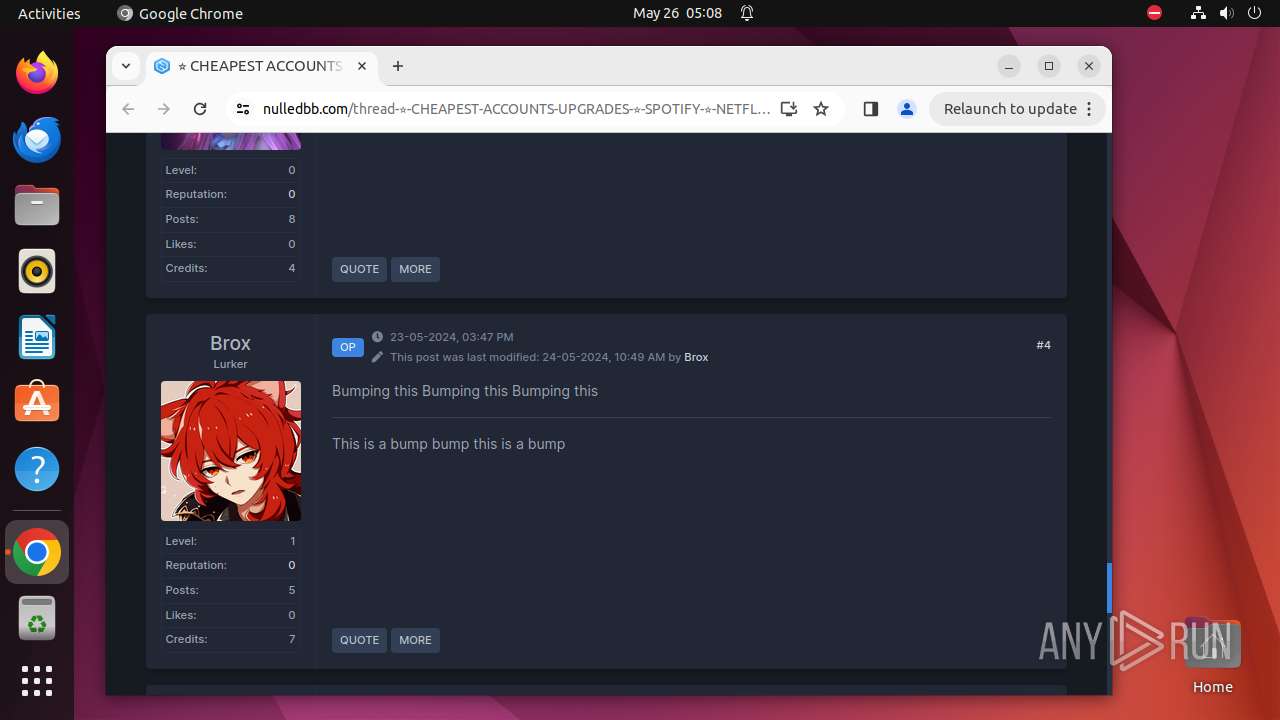
Task: Open Activities overview
Action: [x=49, y=13]
